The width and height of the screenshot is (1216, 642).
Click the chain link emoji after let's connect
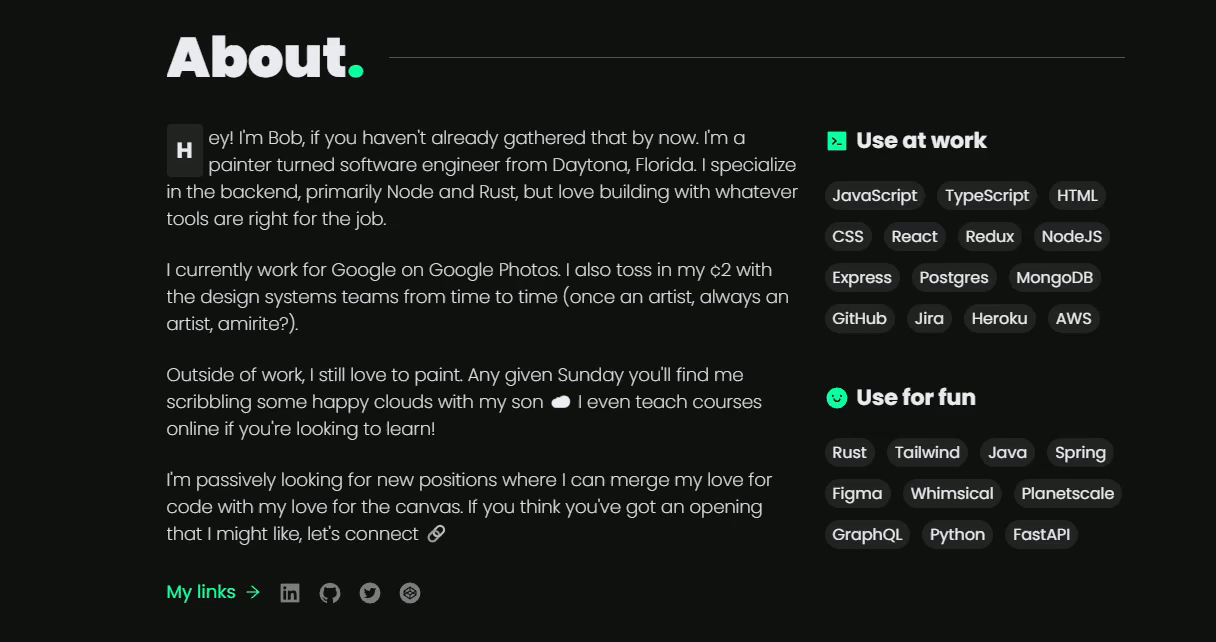(x=436, y=534)
